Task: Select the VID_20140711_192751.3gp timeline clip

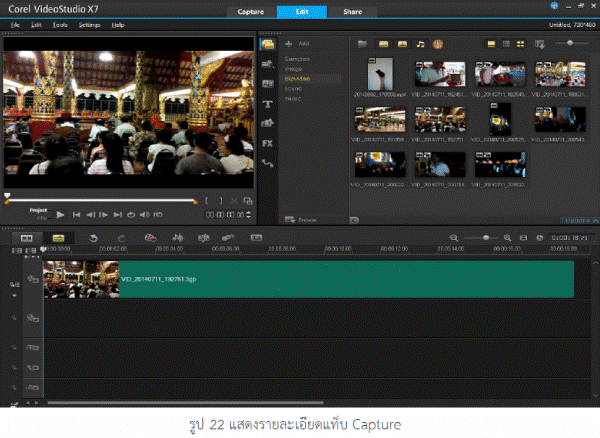Action: [x=308, y=279]
